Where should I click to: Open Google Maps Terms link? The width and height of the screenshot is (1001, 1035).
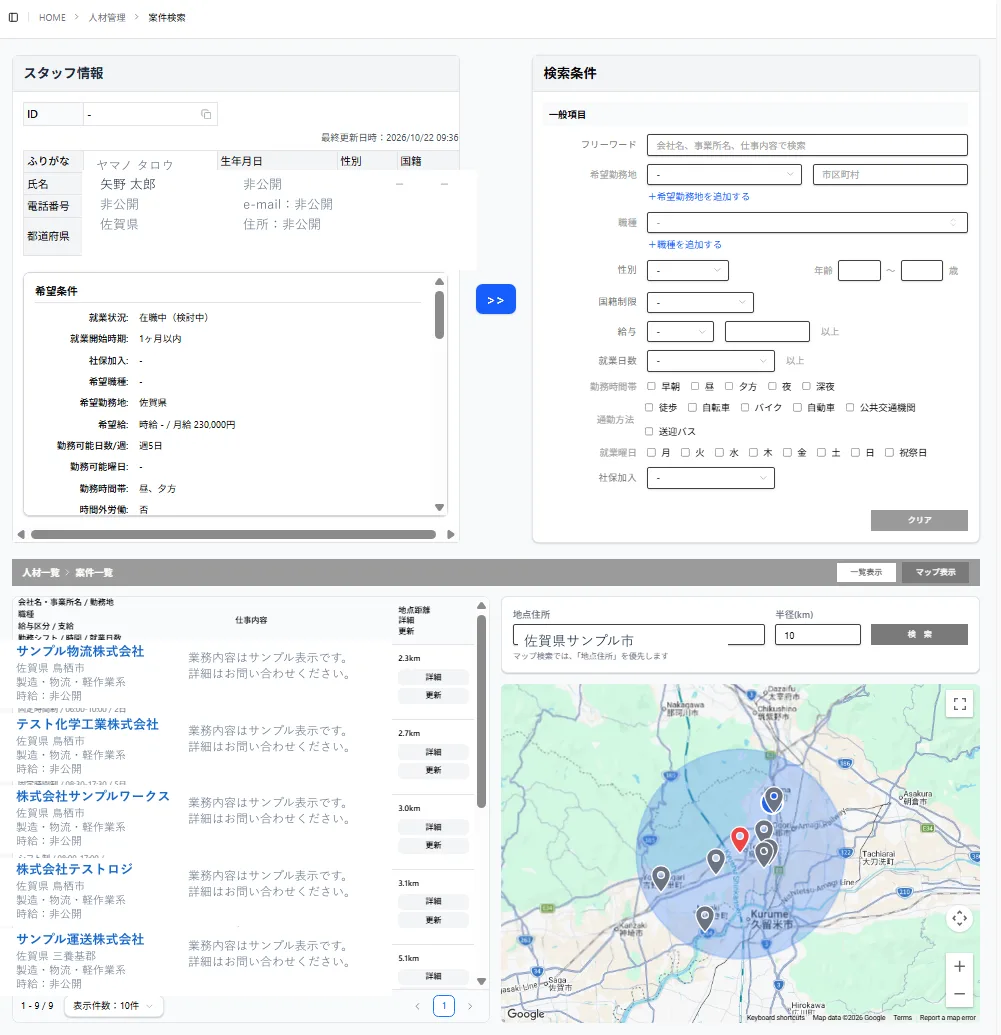tap(902, 1017)
